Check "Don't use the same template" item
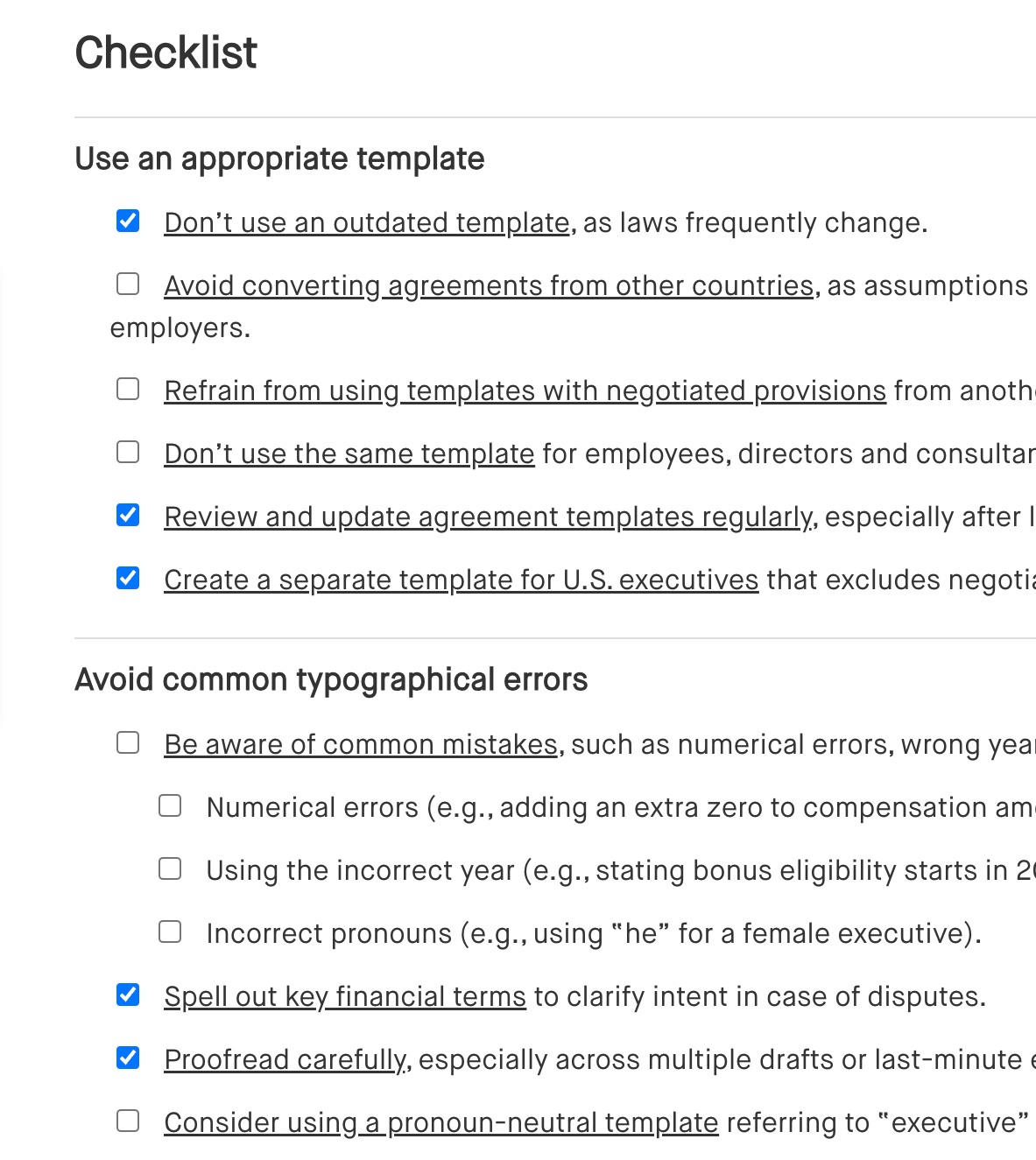 [128, 452]
